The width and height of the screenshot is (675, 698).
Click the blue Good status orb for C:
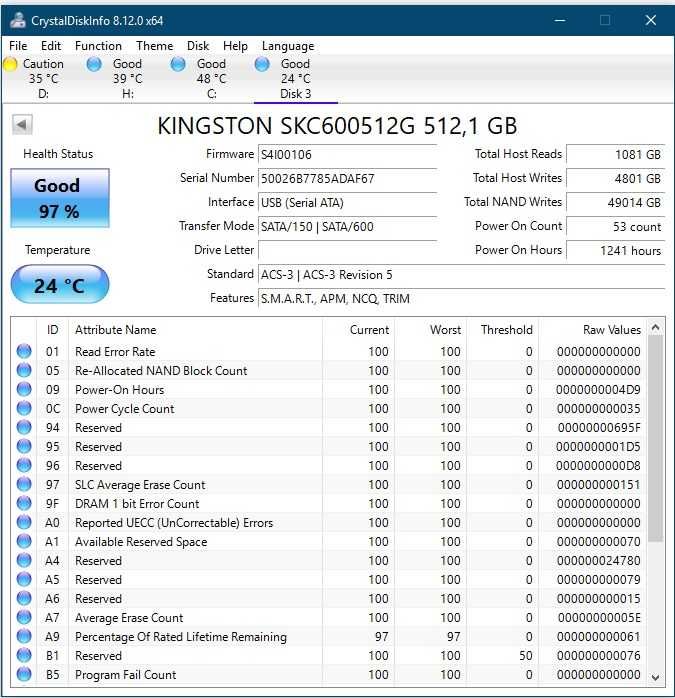pyautogui.click(x=178, y=65)
